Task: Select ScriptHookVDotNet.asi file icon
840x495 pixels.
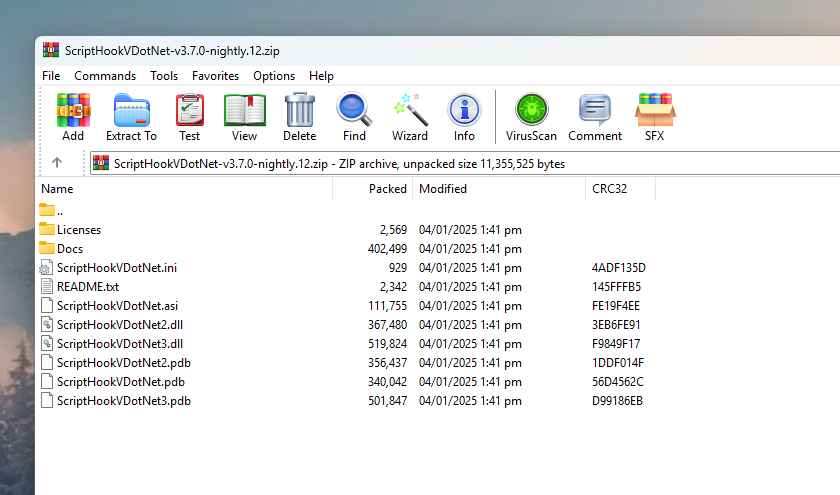Action: 47,305
